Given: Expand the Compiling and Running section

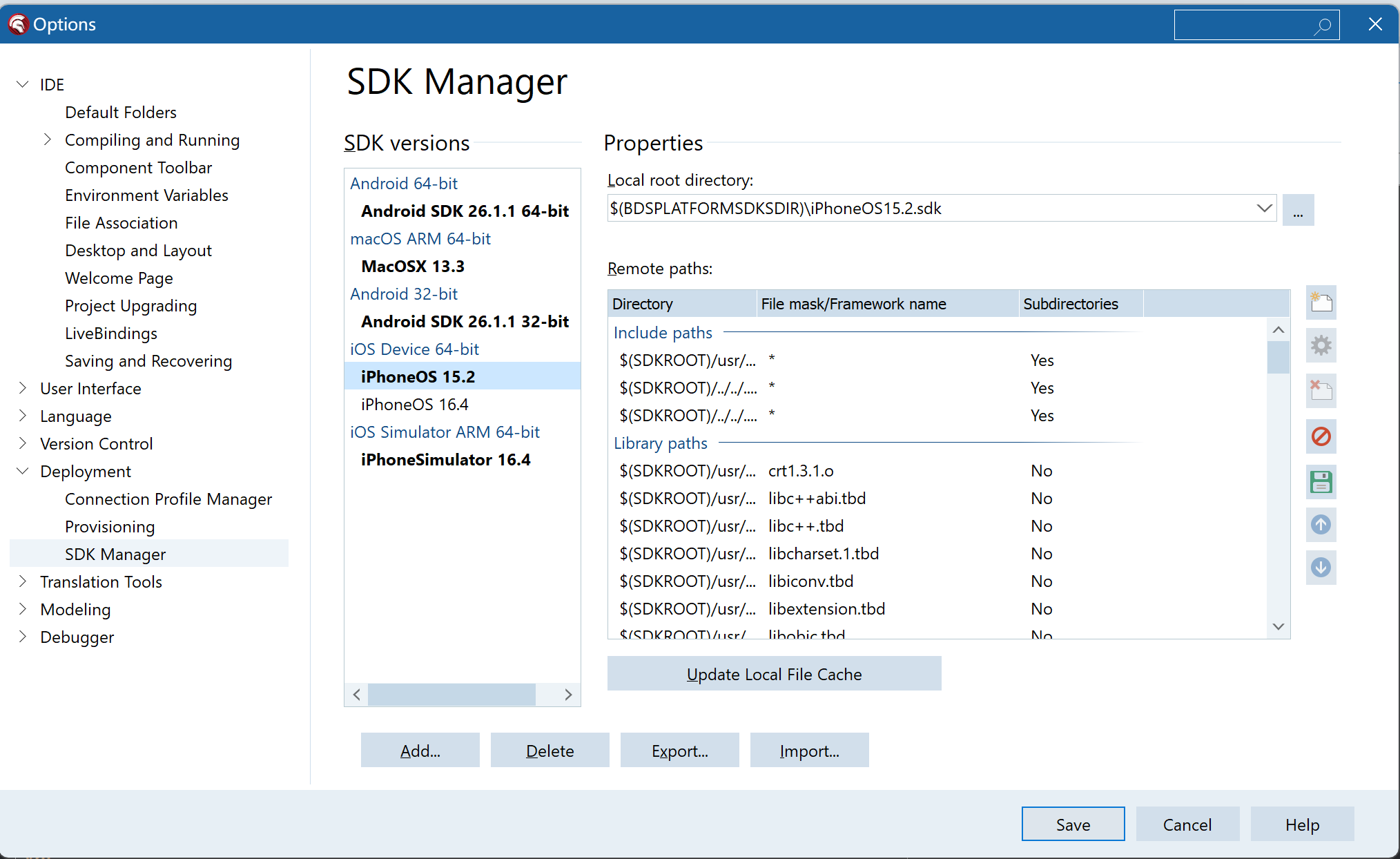Looking at the screenshot, I should [47, 139].
